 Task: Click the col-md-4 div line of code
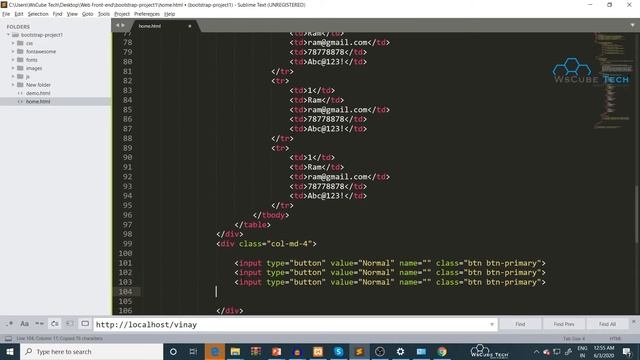pos(267,244)
